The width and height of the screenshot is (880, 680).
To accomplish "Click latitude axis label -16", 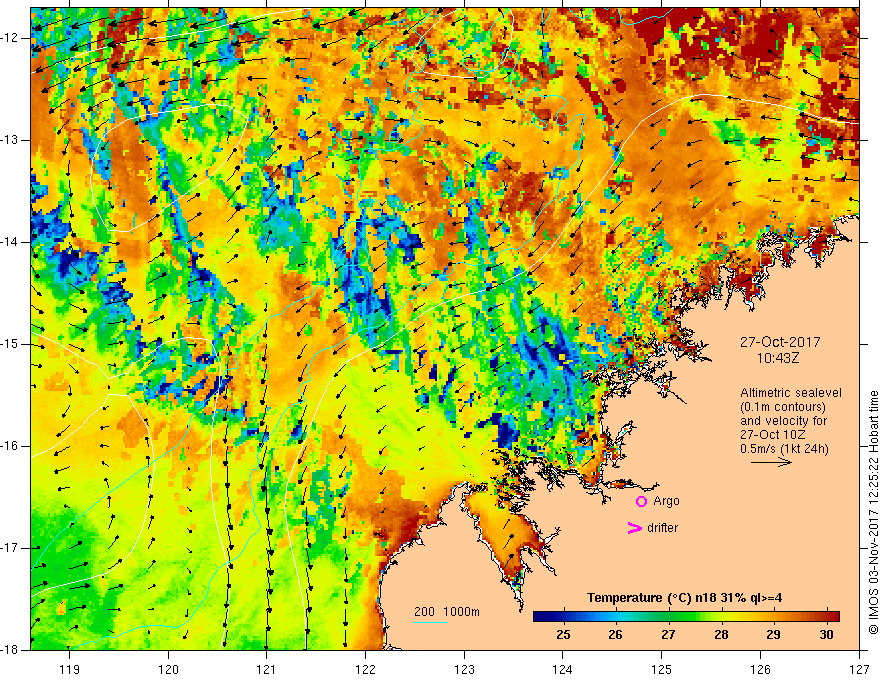I will pos(10,446).
